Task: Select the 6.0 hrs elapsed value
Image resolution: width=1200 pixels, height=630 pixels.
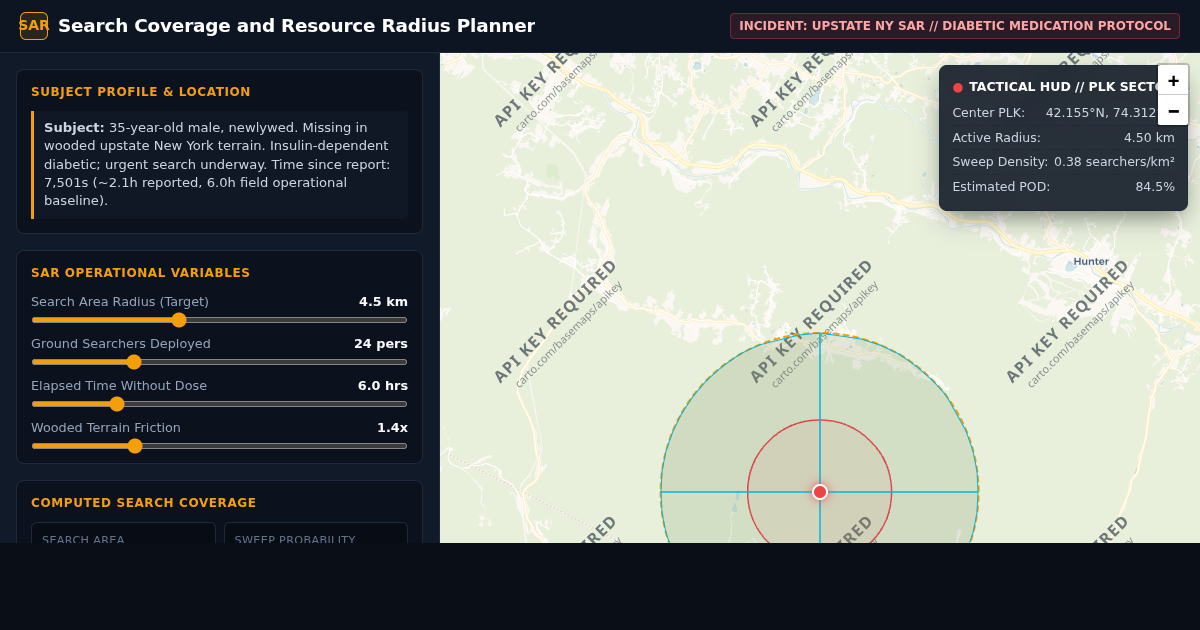Action: 383,386
